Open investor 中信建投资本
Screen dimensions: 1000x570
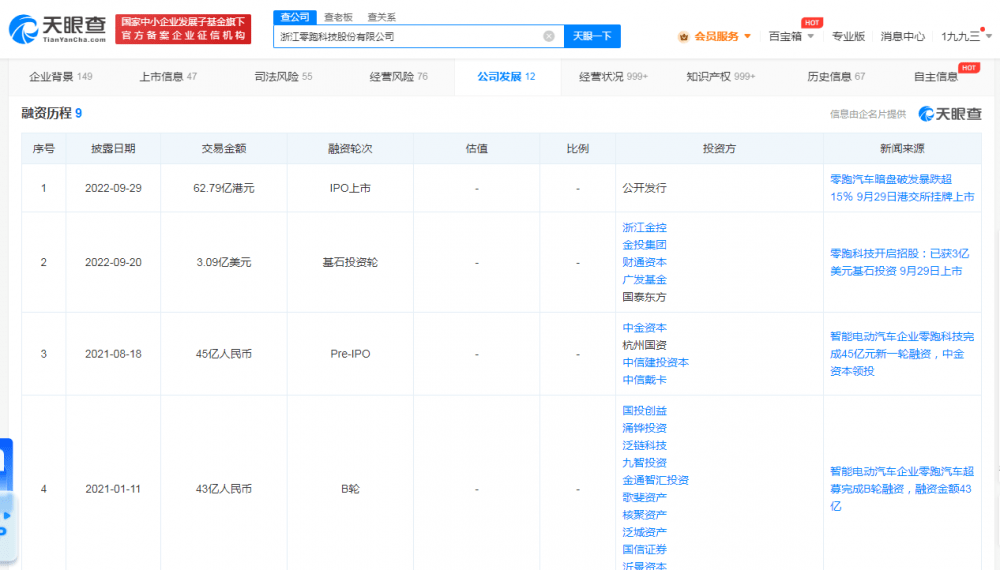[x=656, y=362]
